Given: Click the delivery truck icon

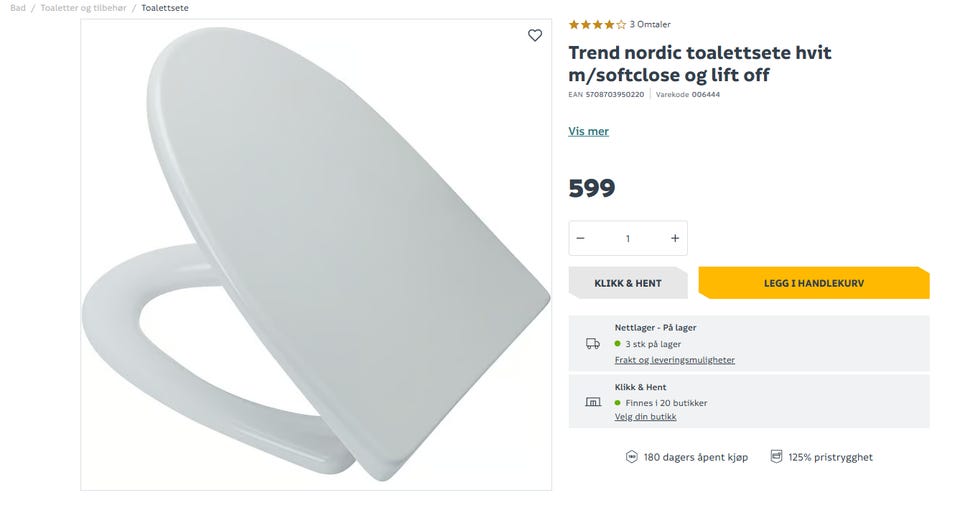Looking at the screenshot, I should tap(593, 344).
